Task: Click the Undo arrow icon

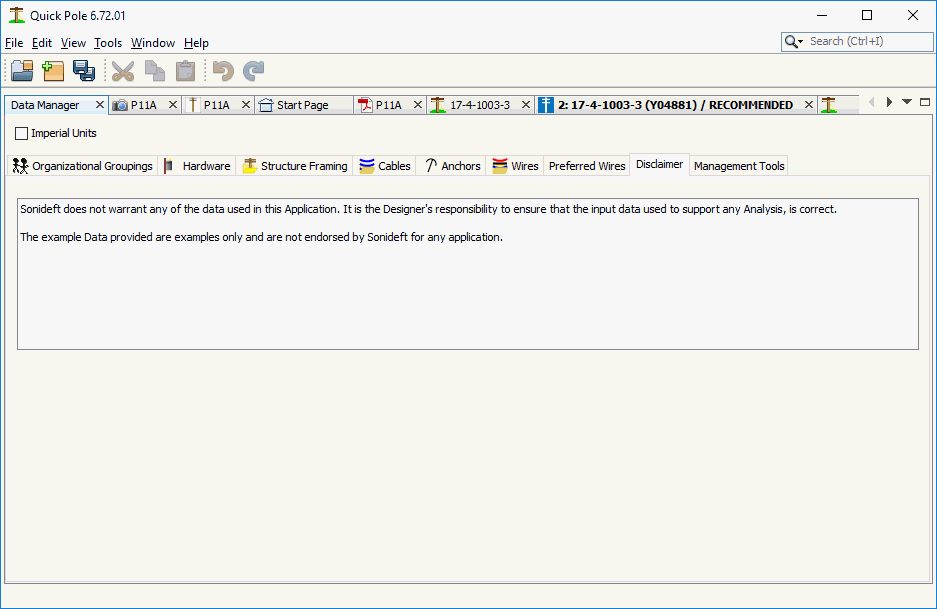Action: point(223,71)
